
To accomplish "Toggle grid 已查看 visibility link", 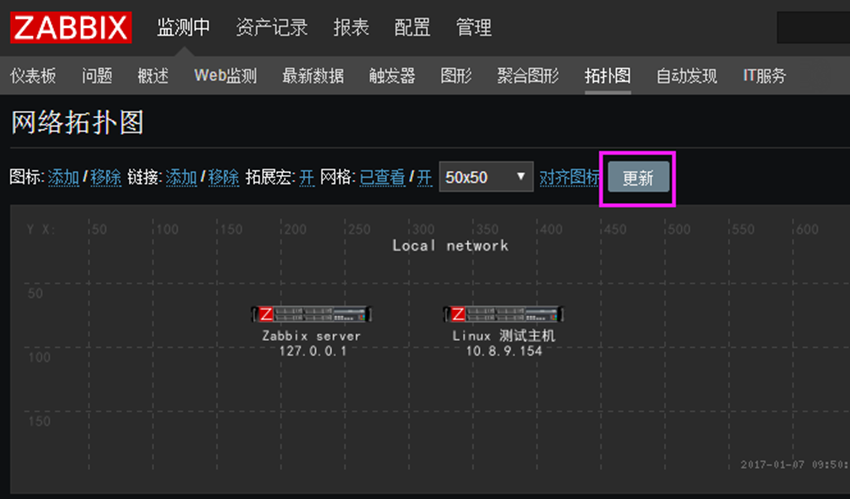I will point(382,177).
